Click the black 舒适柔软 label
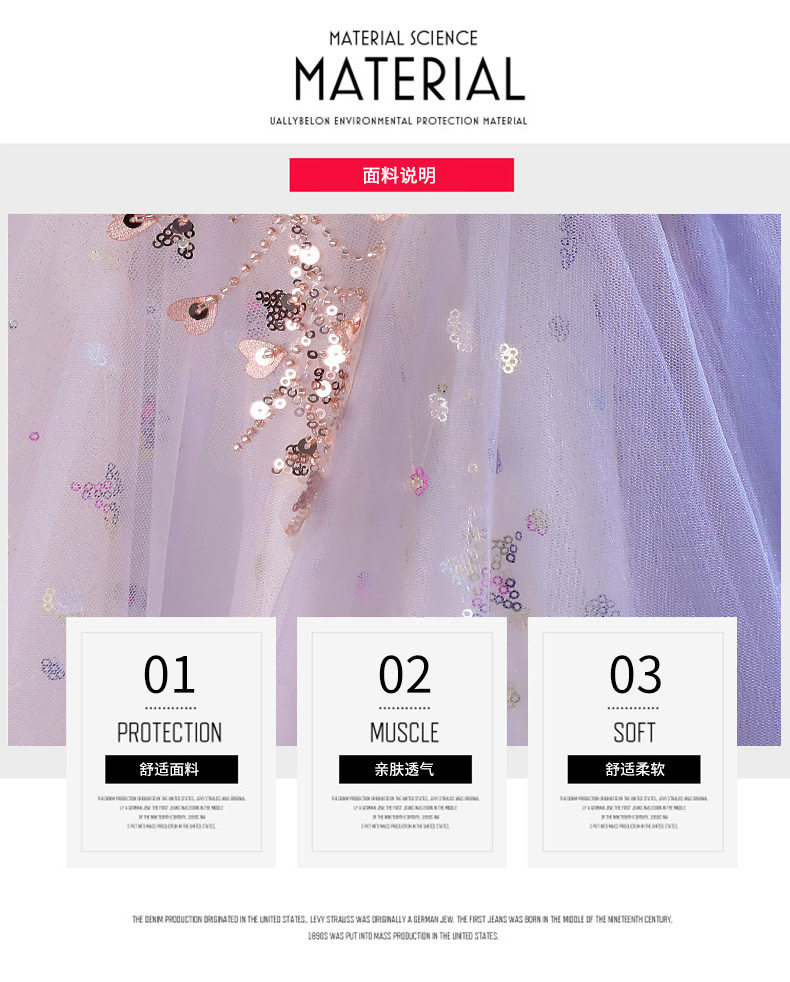Image resolution: width=790 pixels, height=982 pixels. (x=634, y=769)
